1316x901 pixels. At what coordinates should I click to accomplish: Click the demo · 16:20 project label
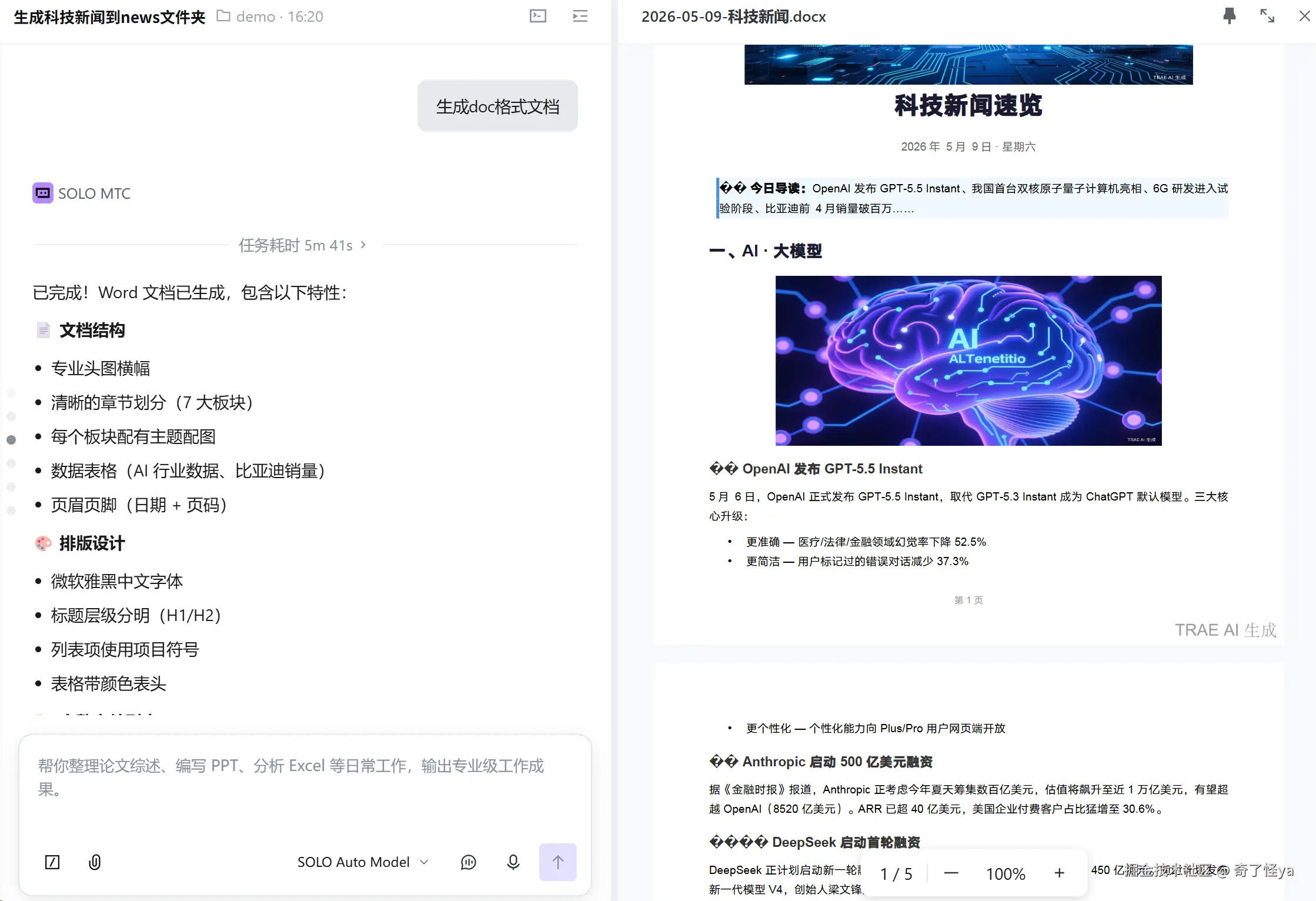coord(280,16)
